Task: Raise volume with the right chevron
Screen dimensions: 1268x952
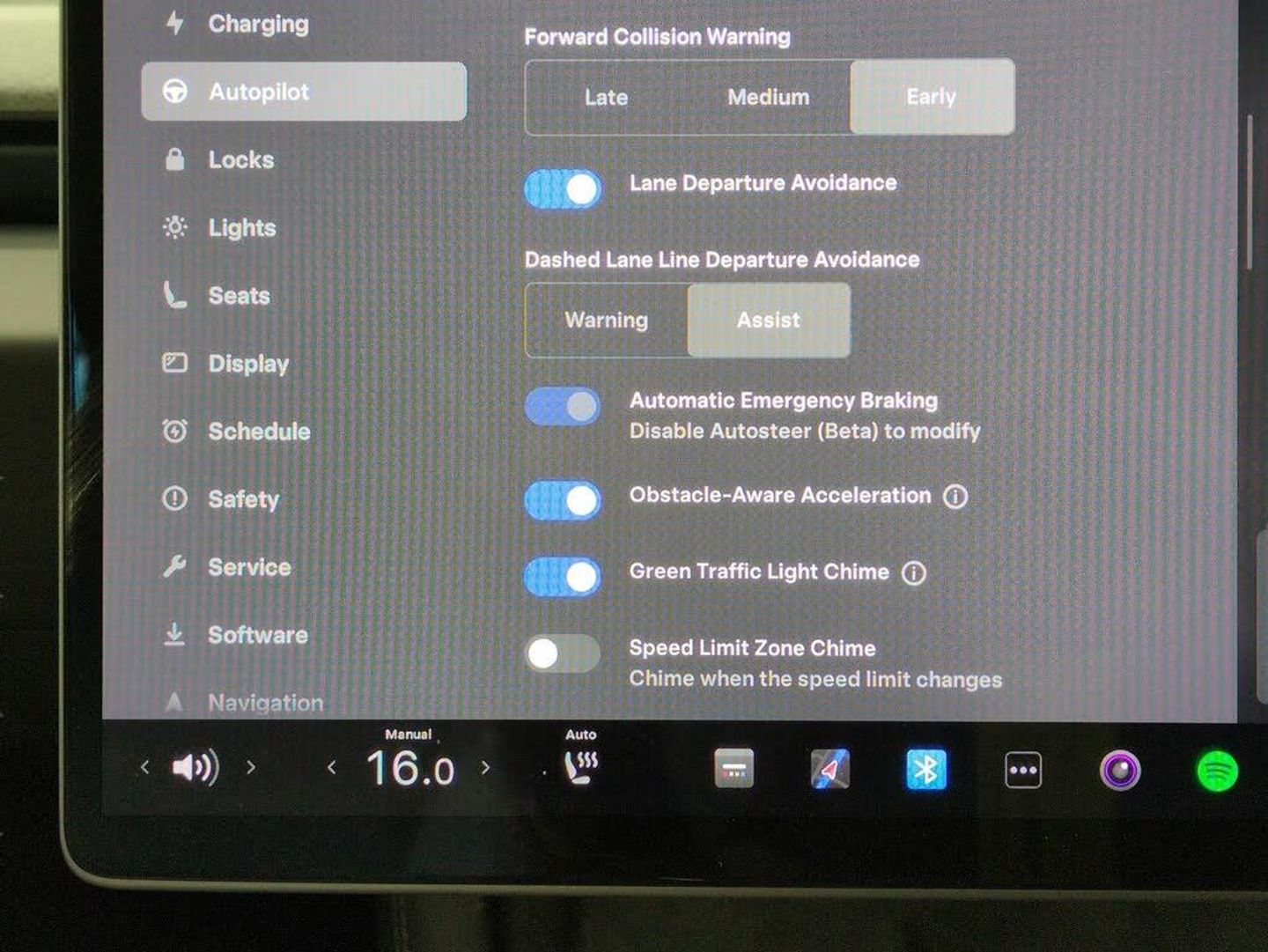Action: click(x=251, y=768)
